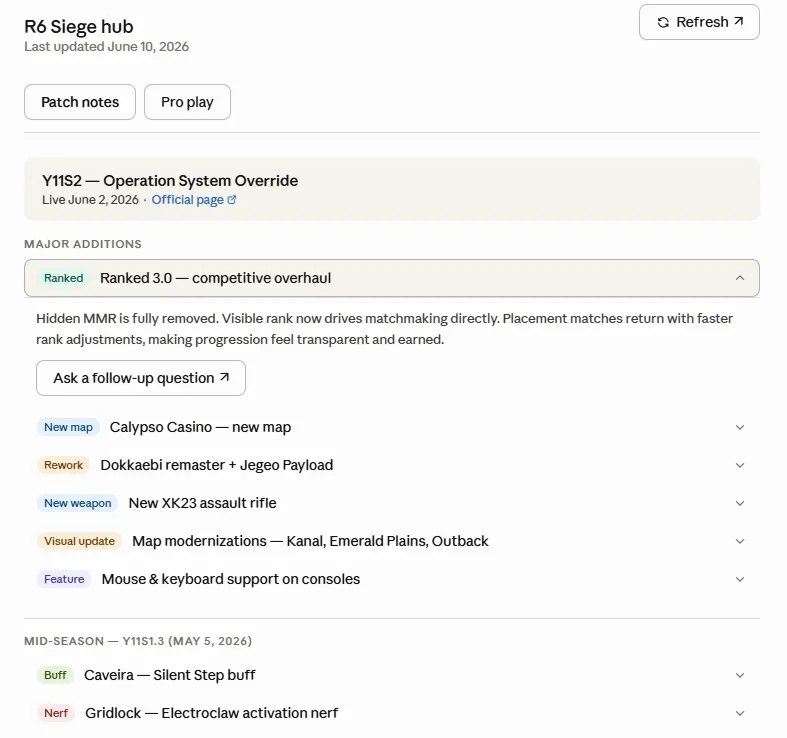Open the Official page link
The height and width of the screenshot is (738, 787).
pyautogui.click(x=194, y=200)
